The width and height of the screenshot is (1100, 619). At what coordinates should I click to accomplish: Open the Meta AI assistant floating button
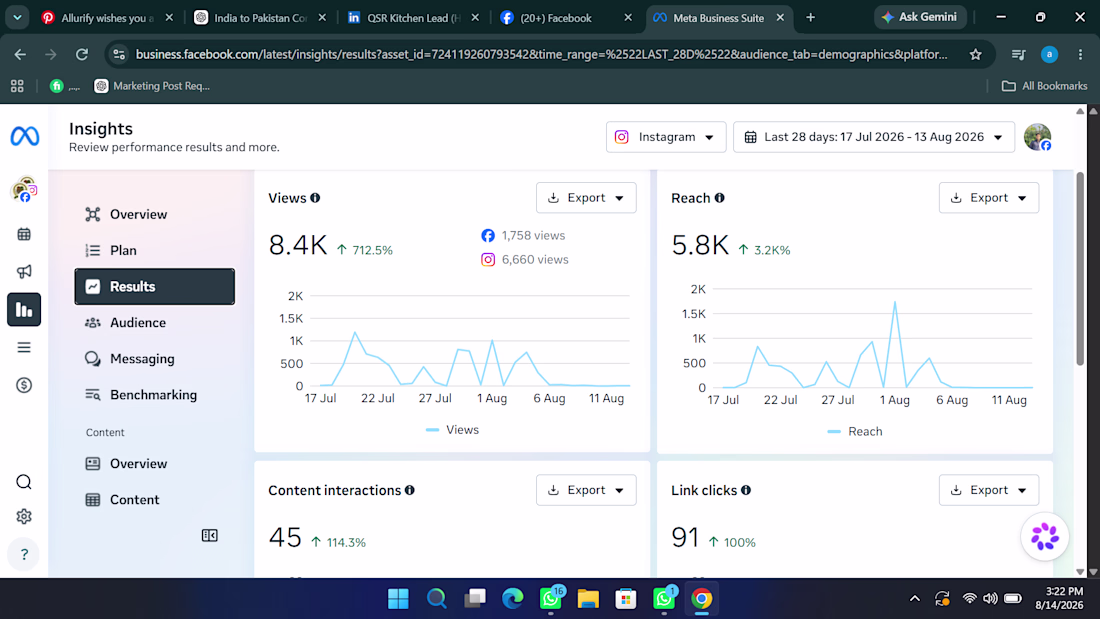click(x=1045, y=537)
